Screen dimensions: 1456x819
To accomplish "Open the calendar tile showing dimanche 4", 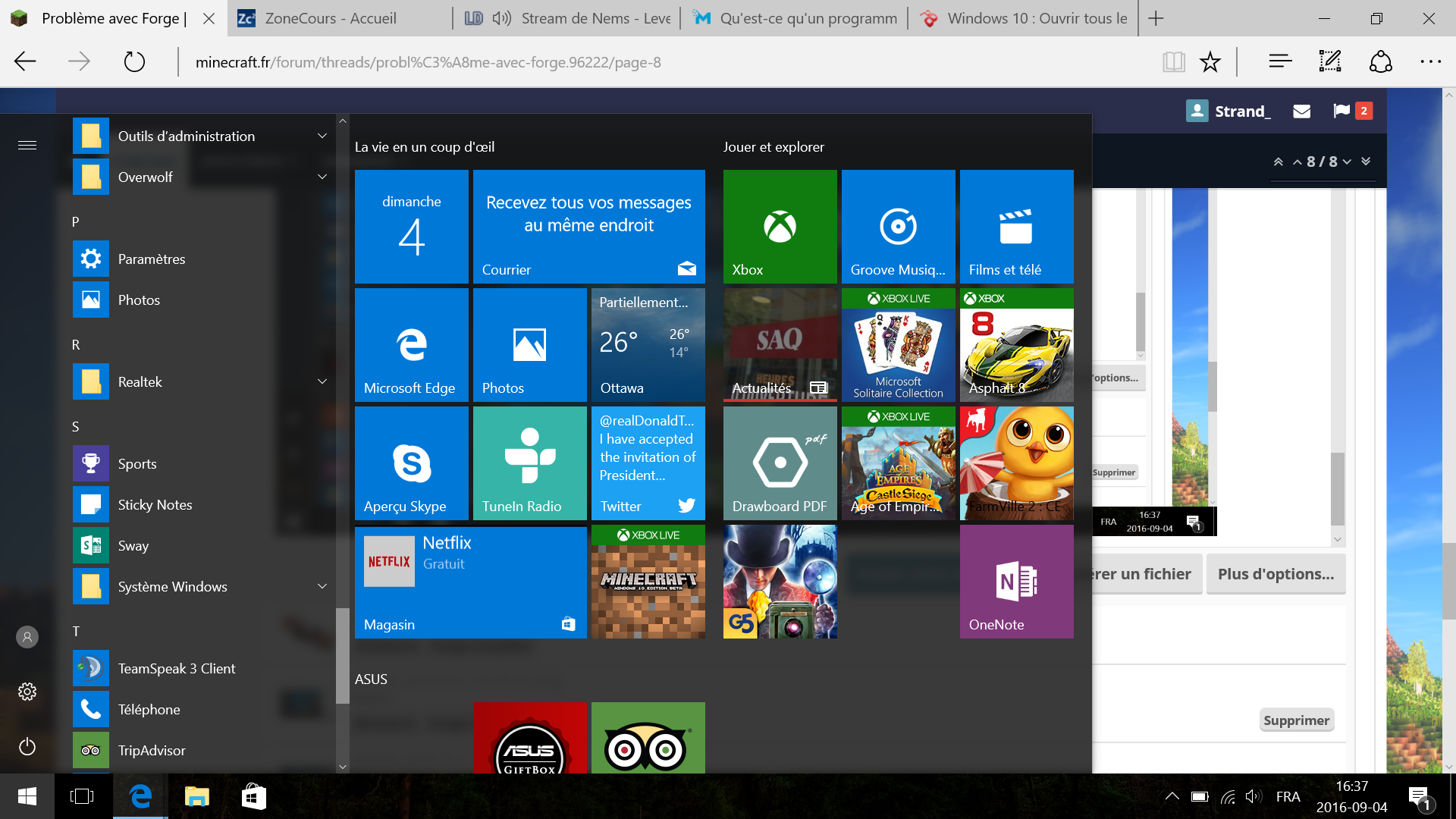I will coord(411,226).
